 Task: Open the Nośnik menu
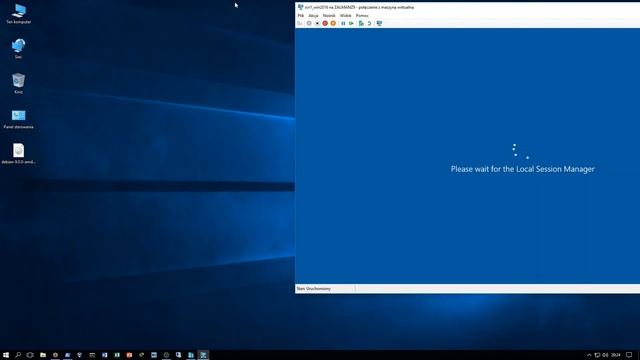coord(329,16)
